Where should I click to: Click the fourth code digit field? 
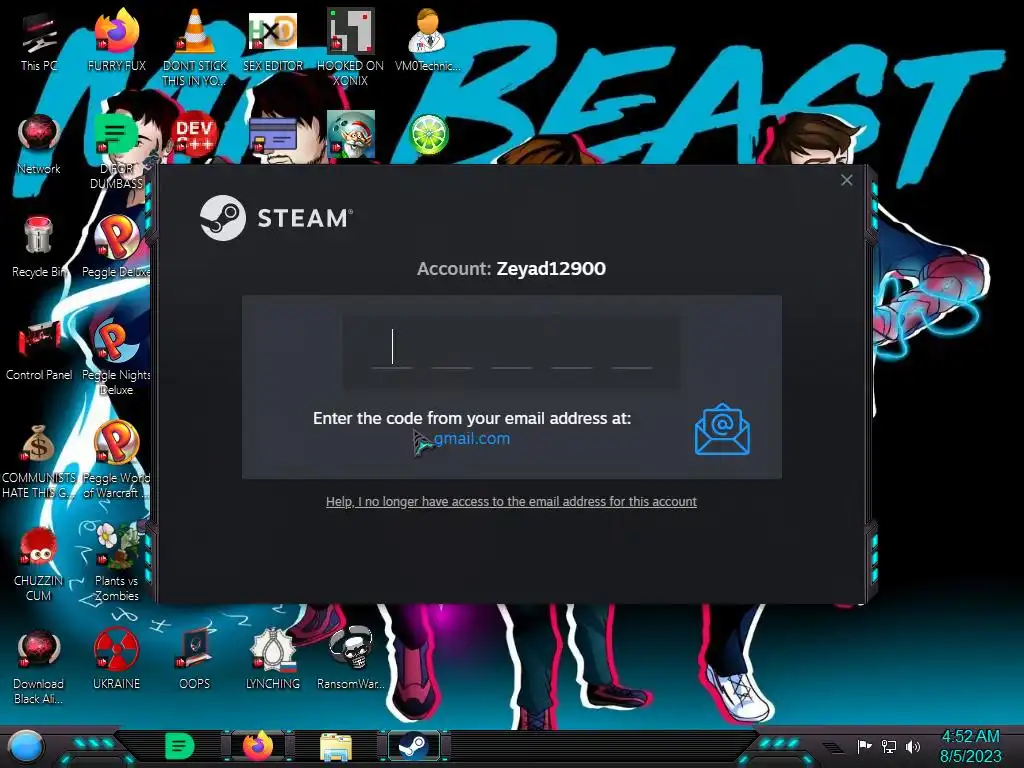coord(572,350)
